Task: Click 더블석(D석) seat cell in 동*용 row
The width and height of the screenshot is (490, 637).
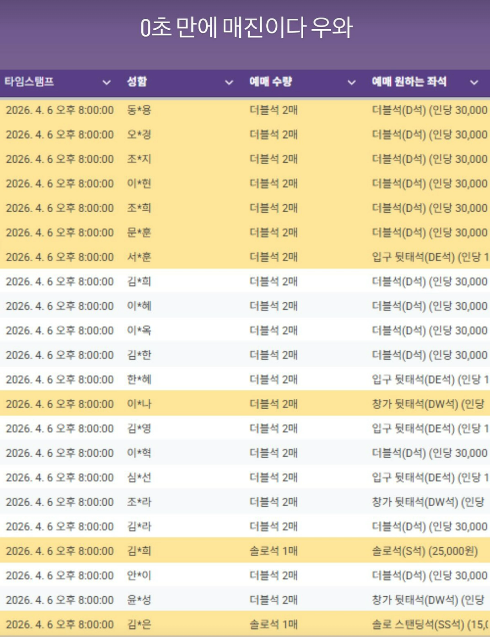Action: pyautogui.click(x=429, y=110)
